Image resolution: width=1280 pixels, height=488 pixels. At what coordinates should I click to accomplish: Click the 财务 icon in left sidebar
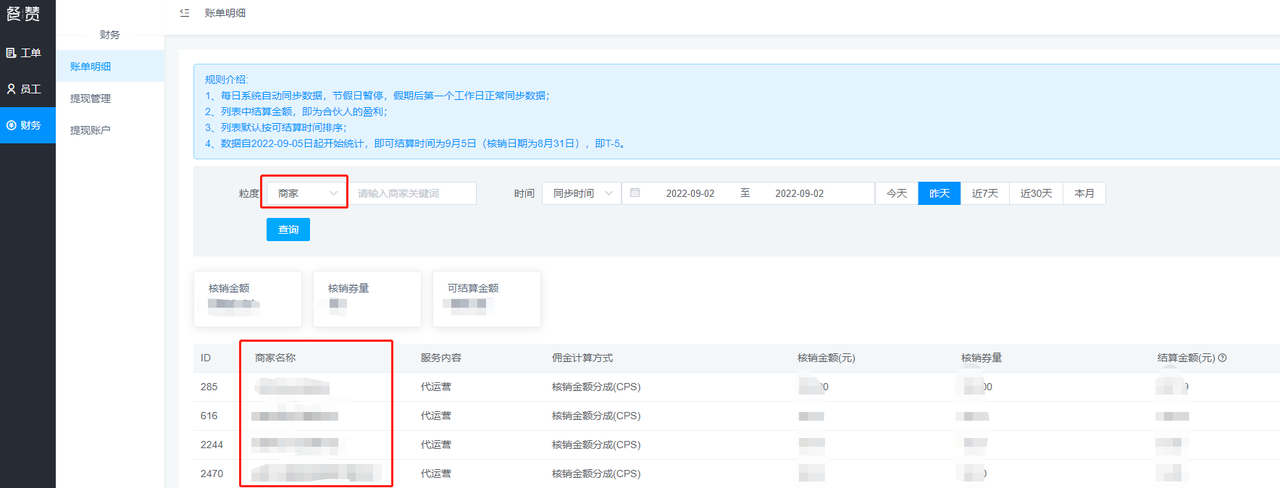pyautogui.click(x=12, y=125)
